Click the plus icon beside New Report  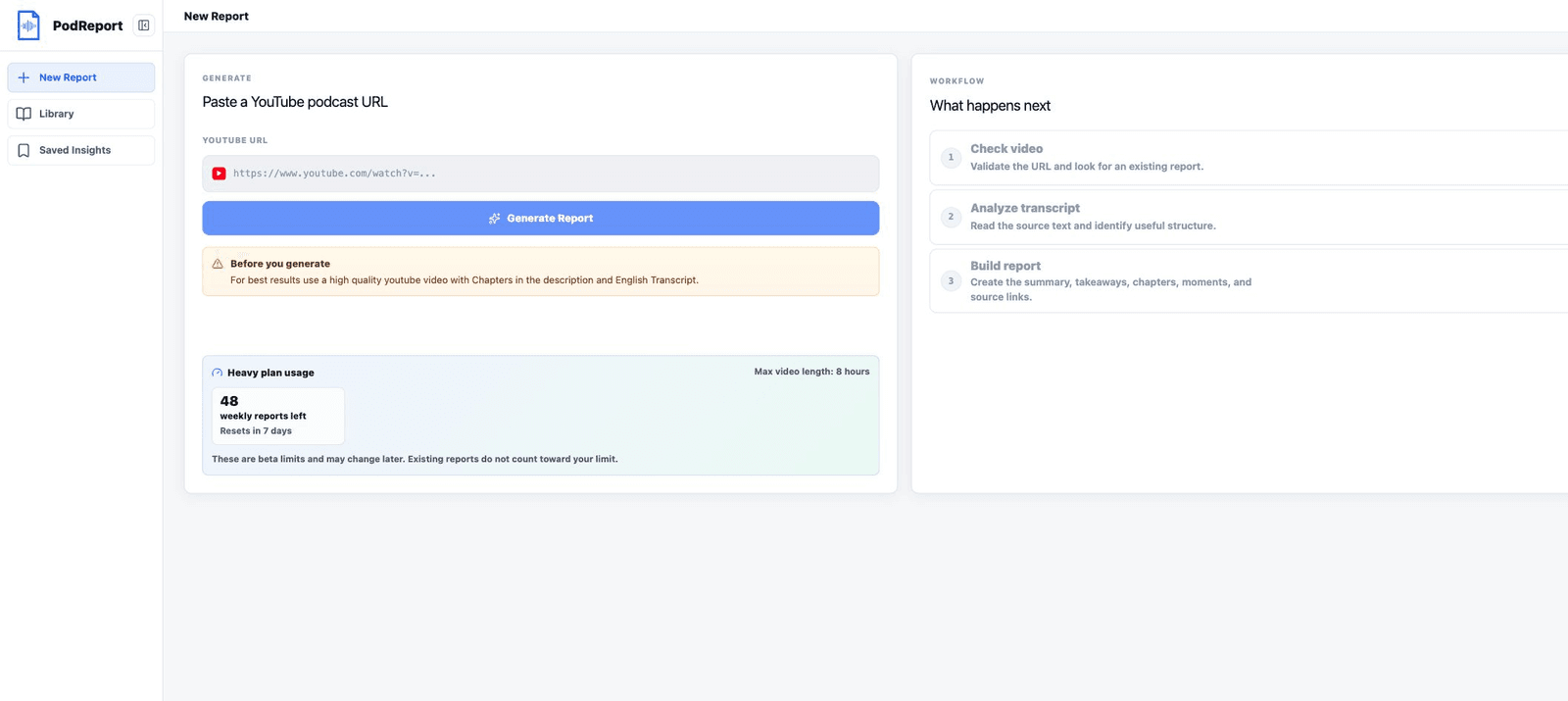(x=24, y=77)
